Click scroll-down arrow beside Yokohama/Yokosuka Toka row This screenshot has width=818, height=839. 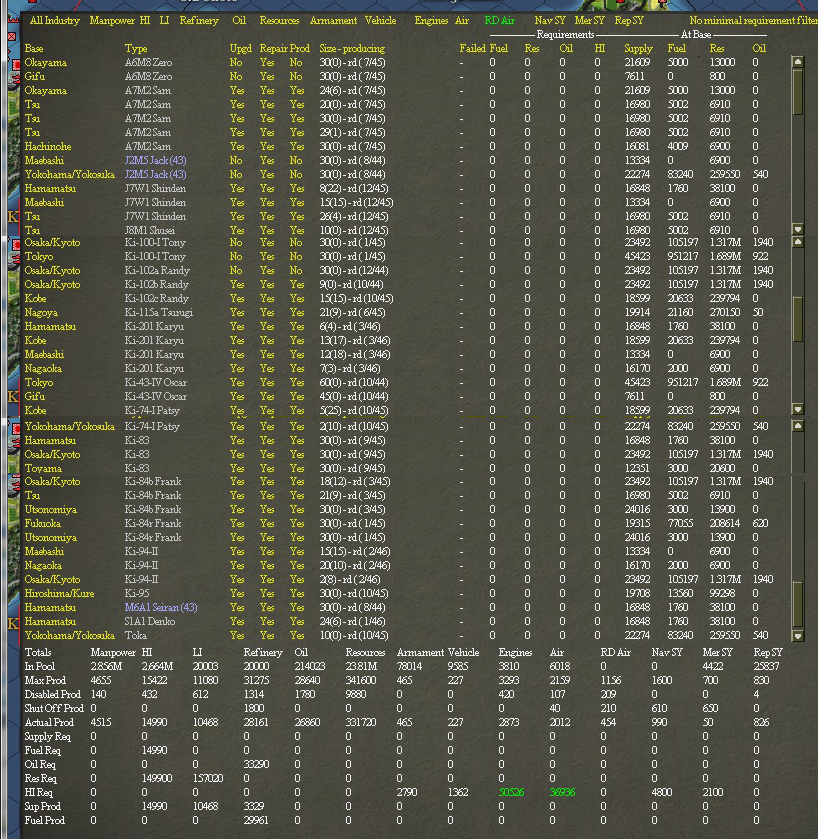coord(798,636)
